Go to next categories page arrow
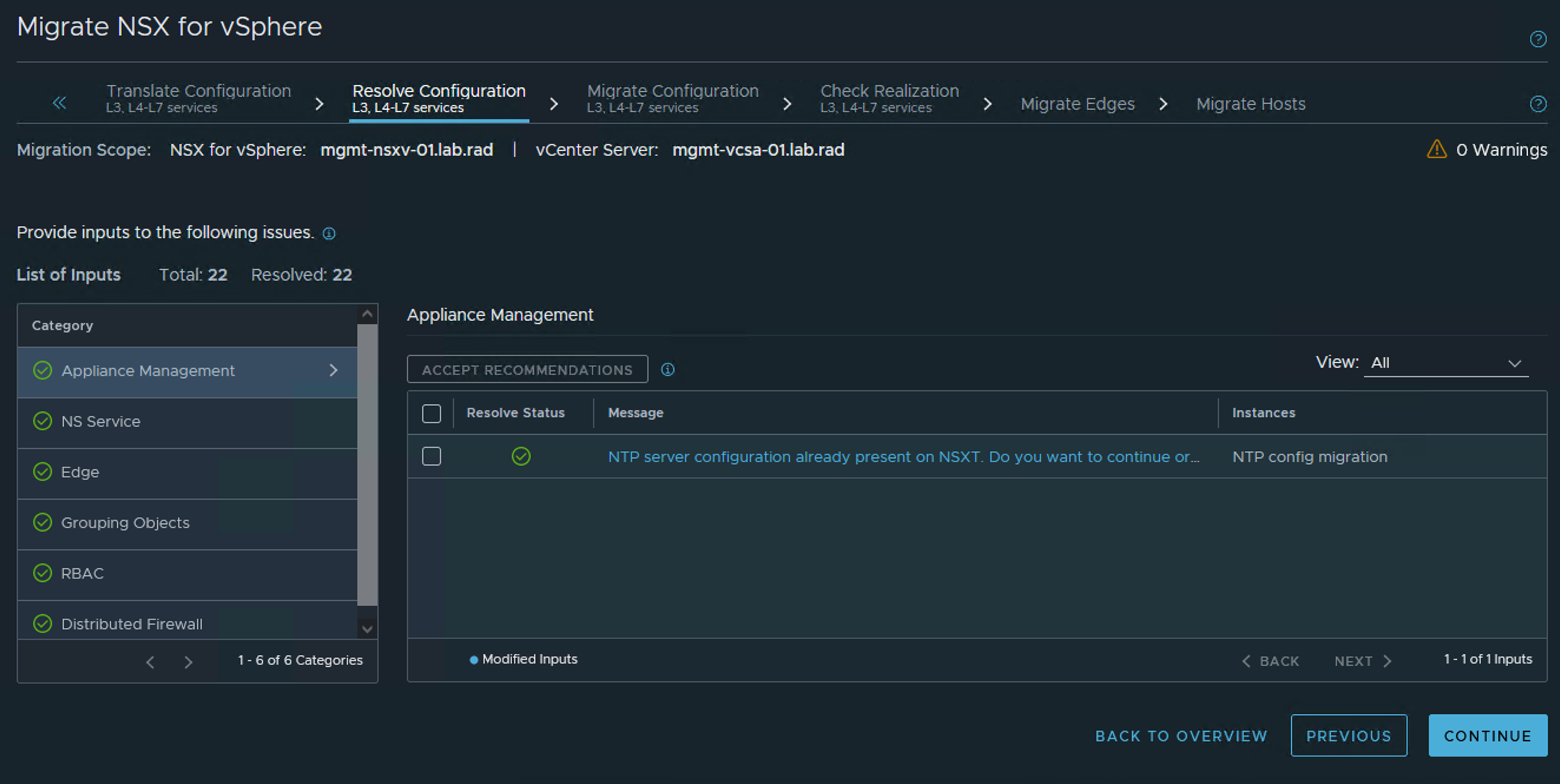Image resolution: width=1560 pixels, height=784 pixels. pos(188,662)
